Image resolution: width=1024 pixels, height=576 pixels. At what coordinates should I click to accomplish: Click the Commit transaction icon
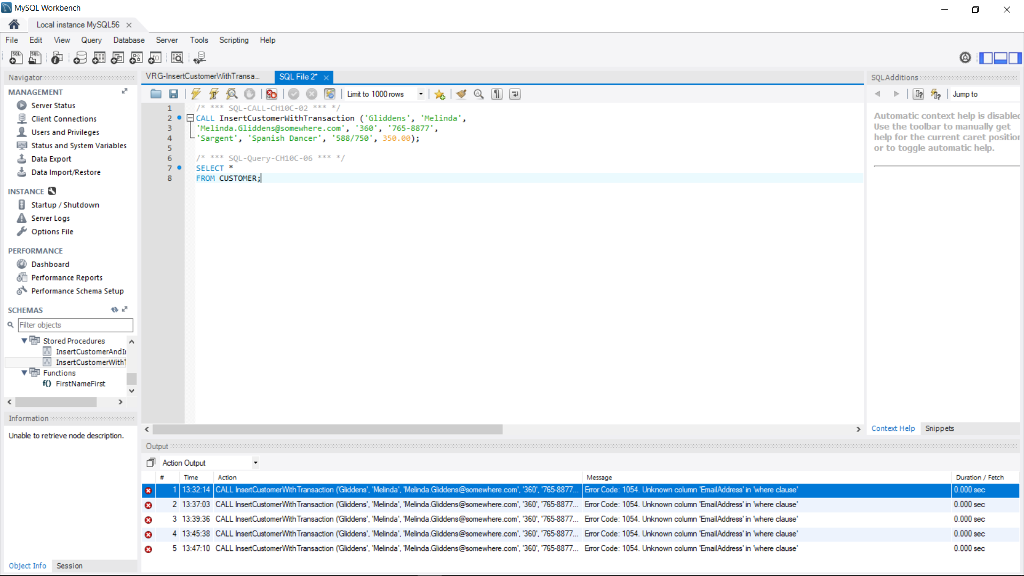294,93
